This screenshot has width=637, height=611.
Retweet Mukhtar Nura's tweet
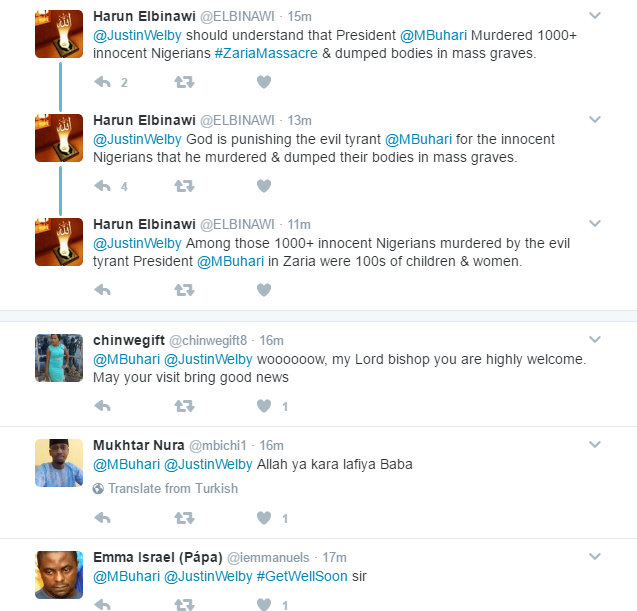pyautogui.click(x=184, y=518)
